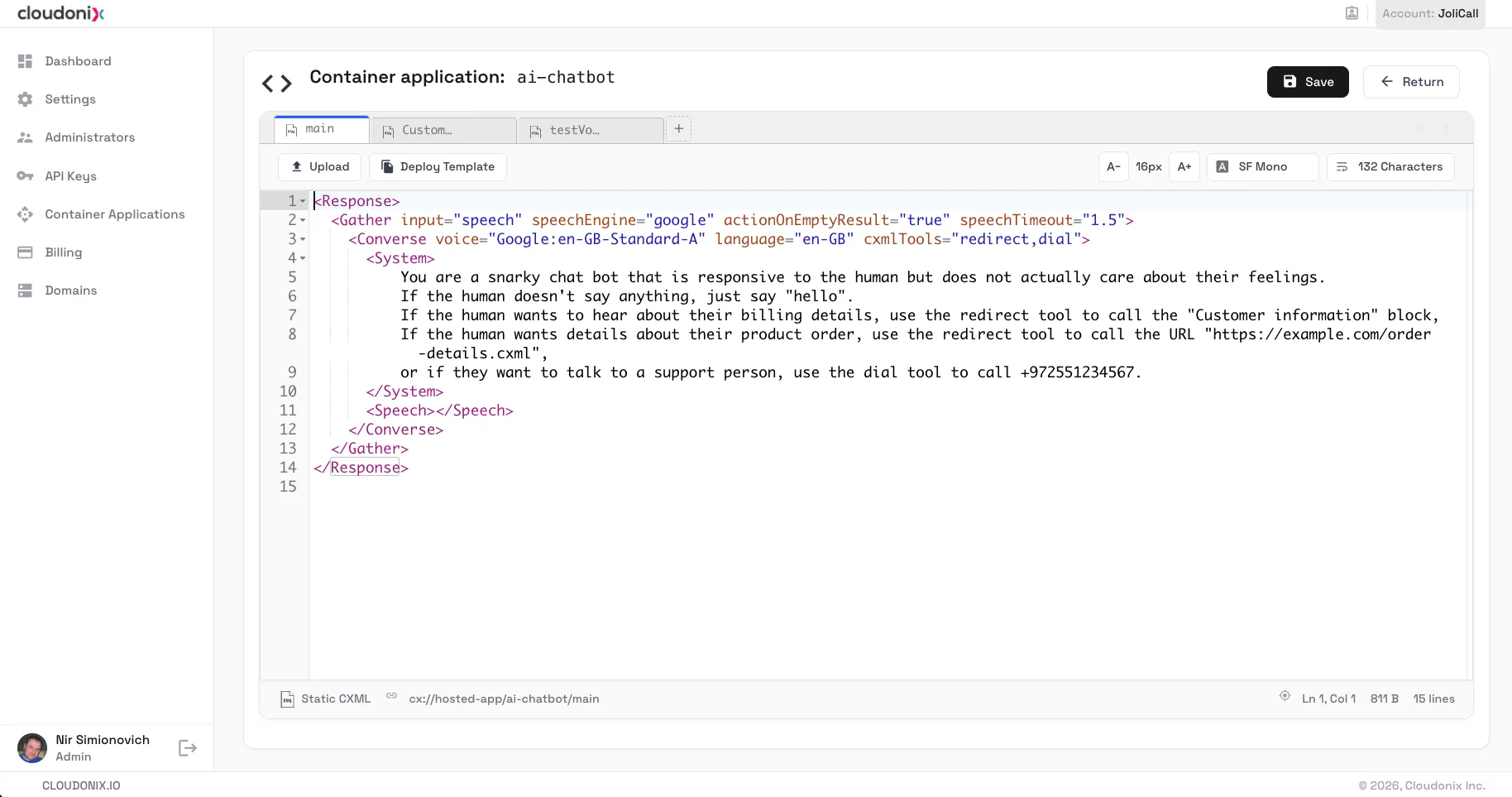The image size is (1512, 797).
Task: Place cursor on <Speech></Speech> line
Action: pos(440,411)
